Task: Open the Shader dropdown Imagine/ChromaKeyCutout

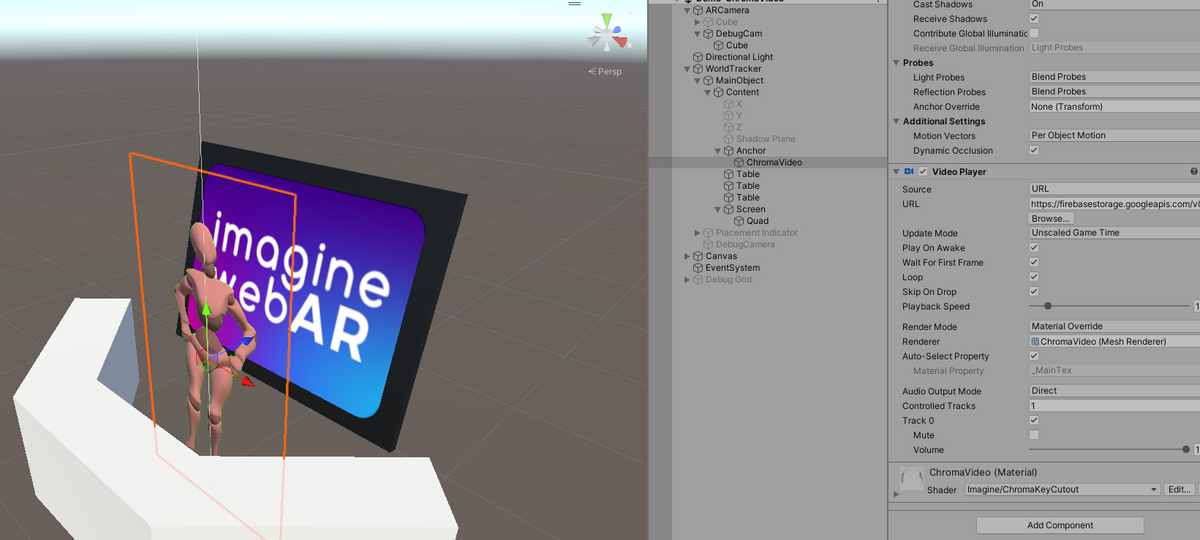Action: pos(1062,490)
